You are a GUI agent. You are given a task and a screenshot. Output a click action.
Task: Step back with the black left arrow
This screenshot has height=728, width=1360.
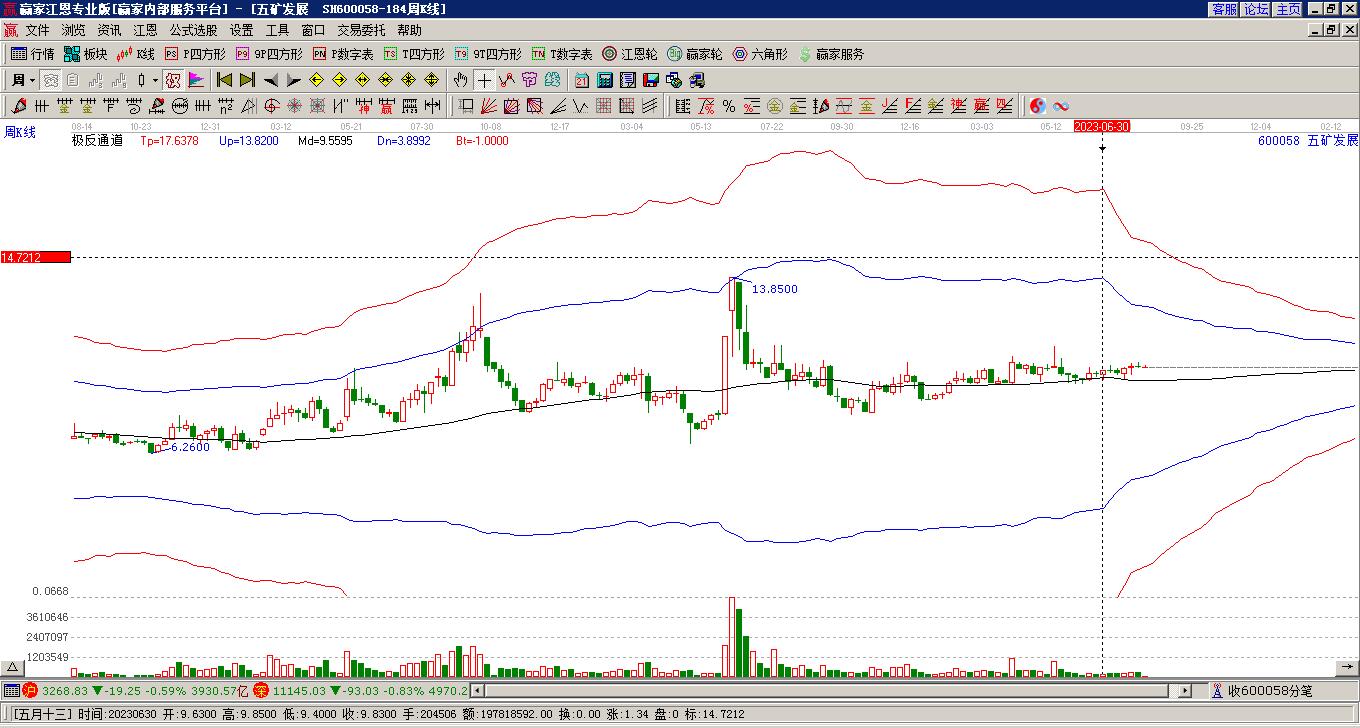(x=271, y=80)
